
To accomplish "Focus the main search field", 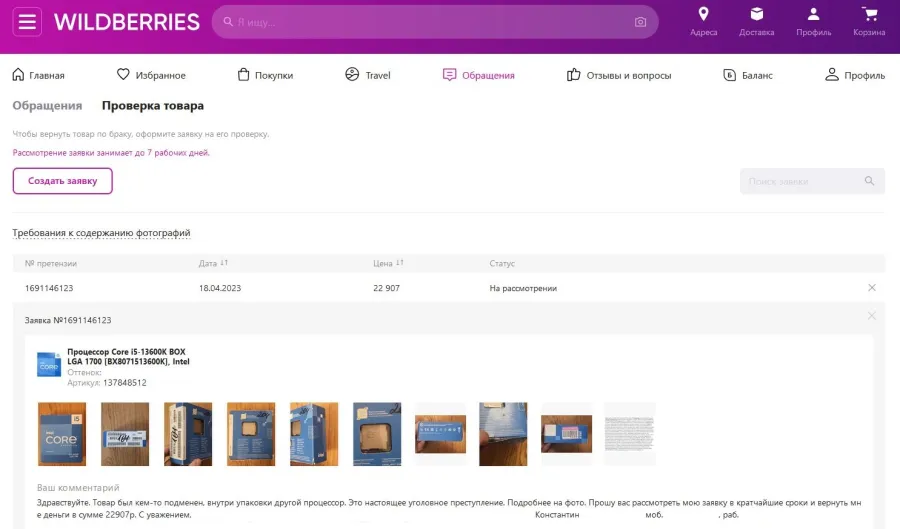I will pos(435,22).
